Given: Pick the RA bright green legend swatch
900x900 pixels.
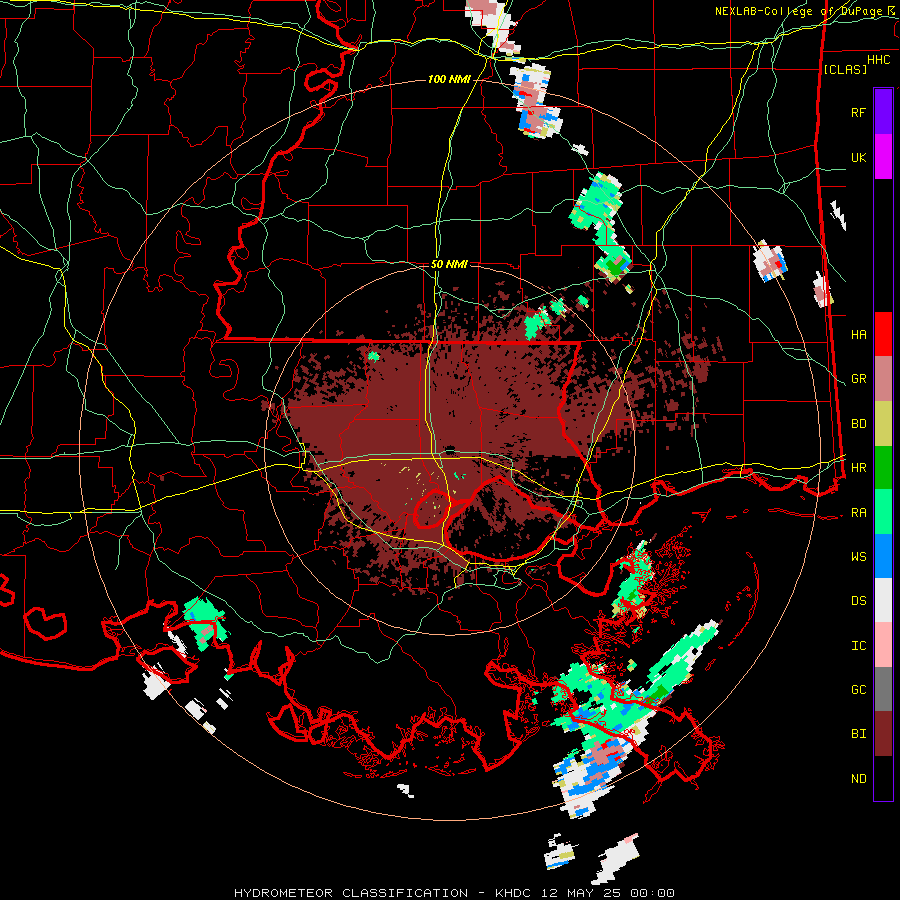Looking at the screenshot, I should (883, 512).
